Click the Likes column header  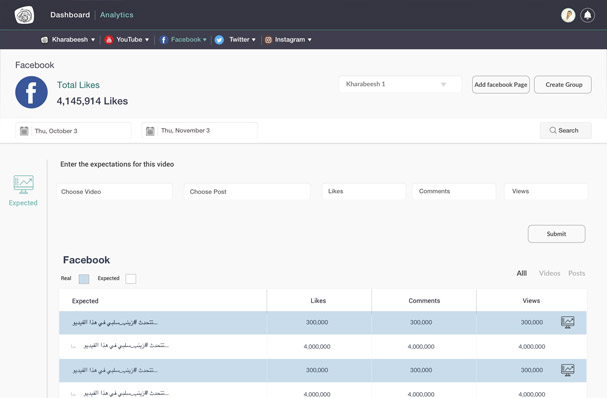click(x=318, y=300)
